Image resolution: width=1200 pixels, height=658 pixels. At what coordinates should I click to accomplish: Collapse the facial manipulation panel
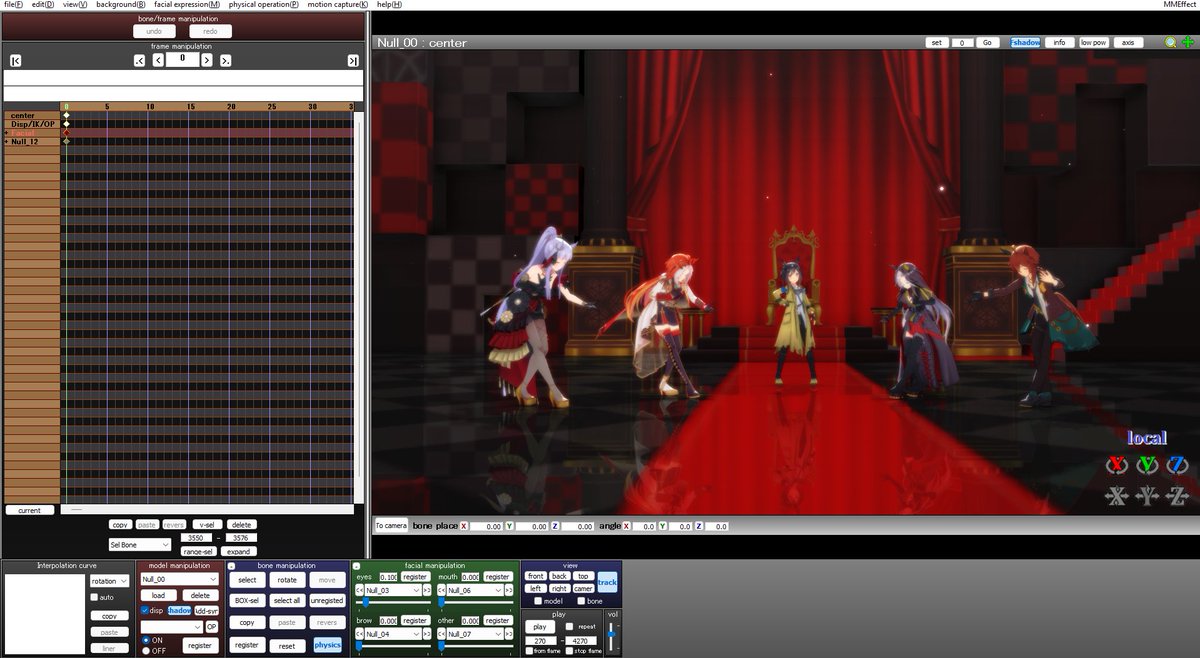[355, 566]
